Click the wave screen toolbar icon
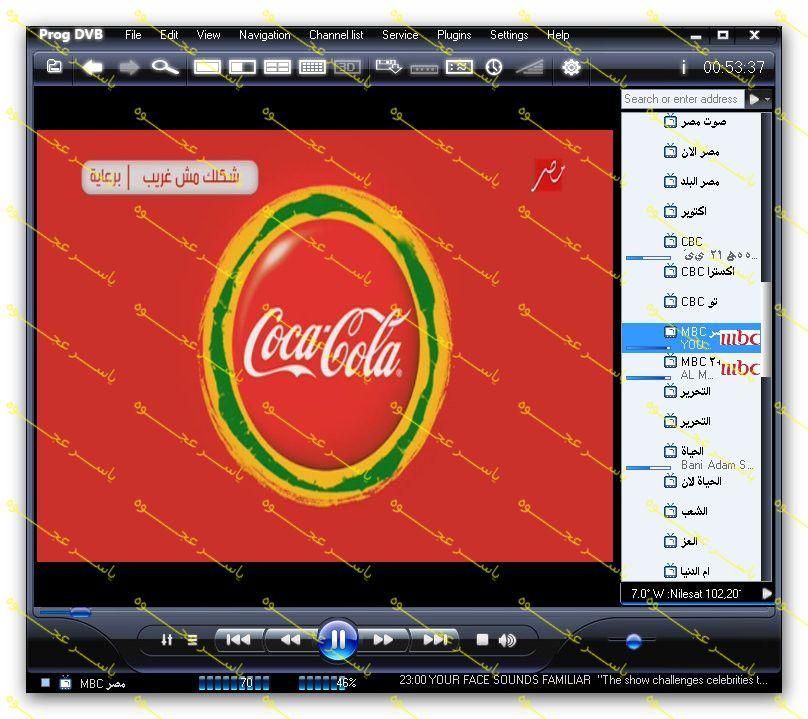Viewport: 808px width, 719px height. point(459,67)
